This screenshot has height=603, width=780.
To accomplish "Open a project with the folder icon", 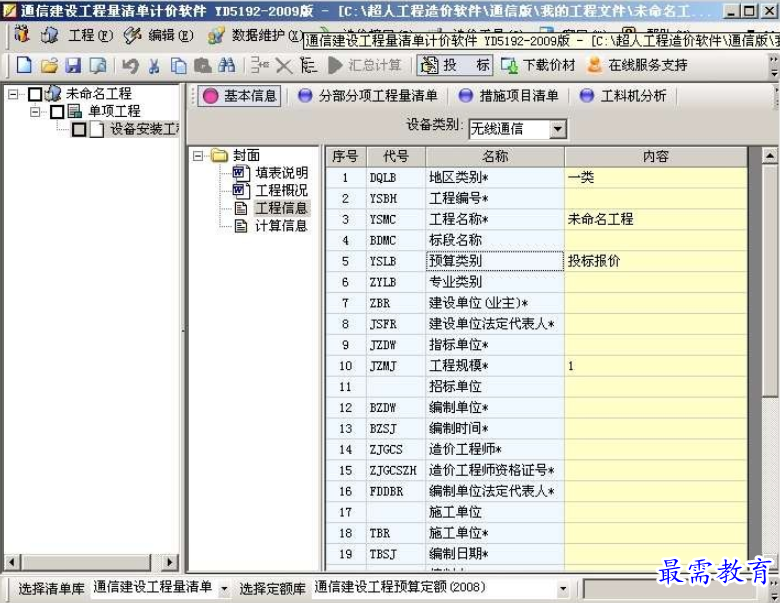I will [x=49, y=66].
